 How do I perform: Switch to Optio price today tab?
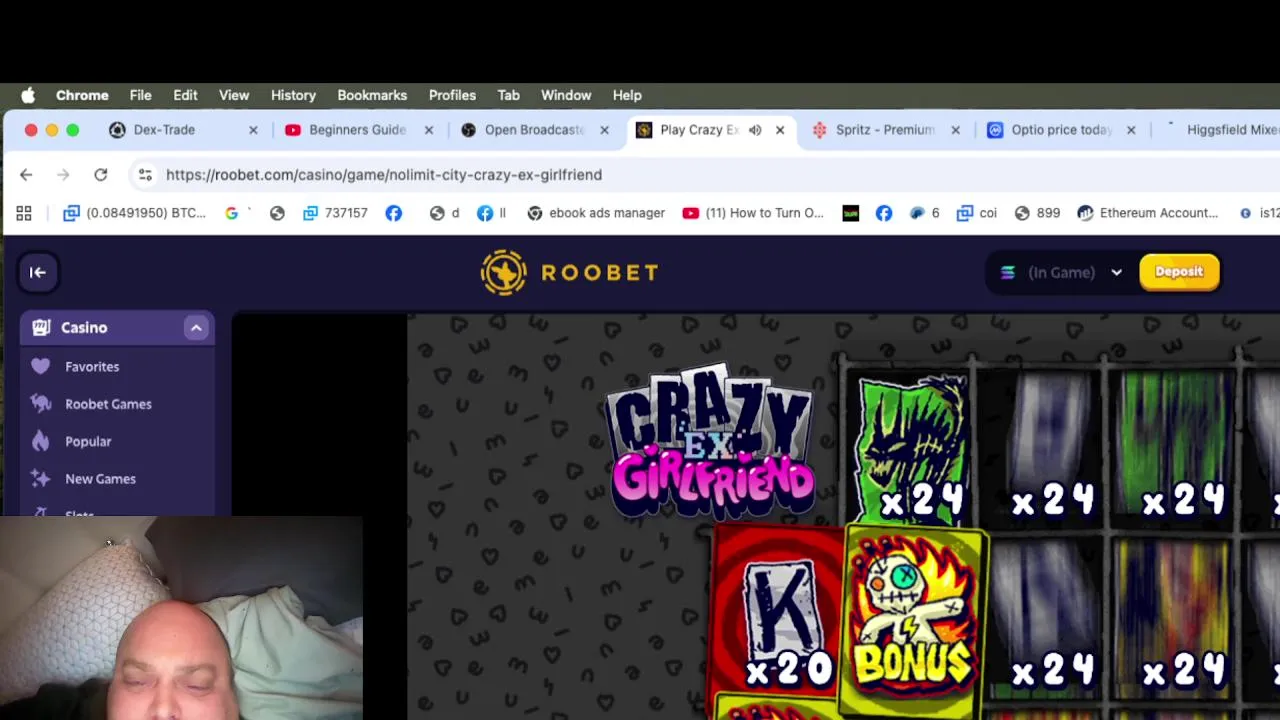[x=1060, y=130]
